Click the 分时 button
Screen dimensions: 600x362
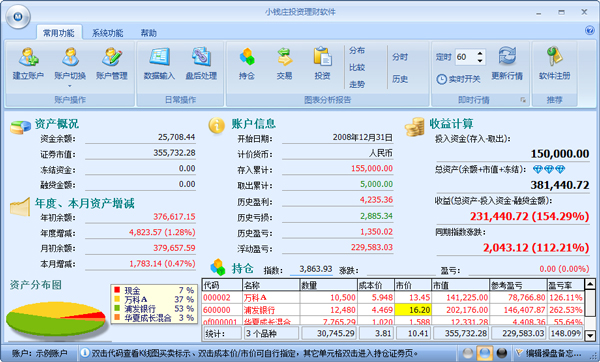[x=400, y=57]
